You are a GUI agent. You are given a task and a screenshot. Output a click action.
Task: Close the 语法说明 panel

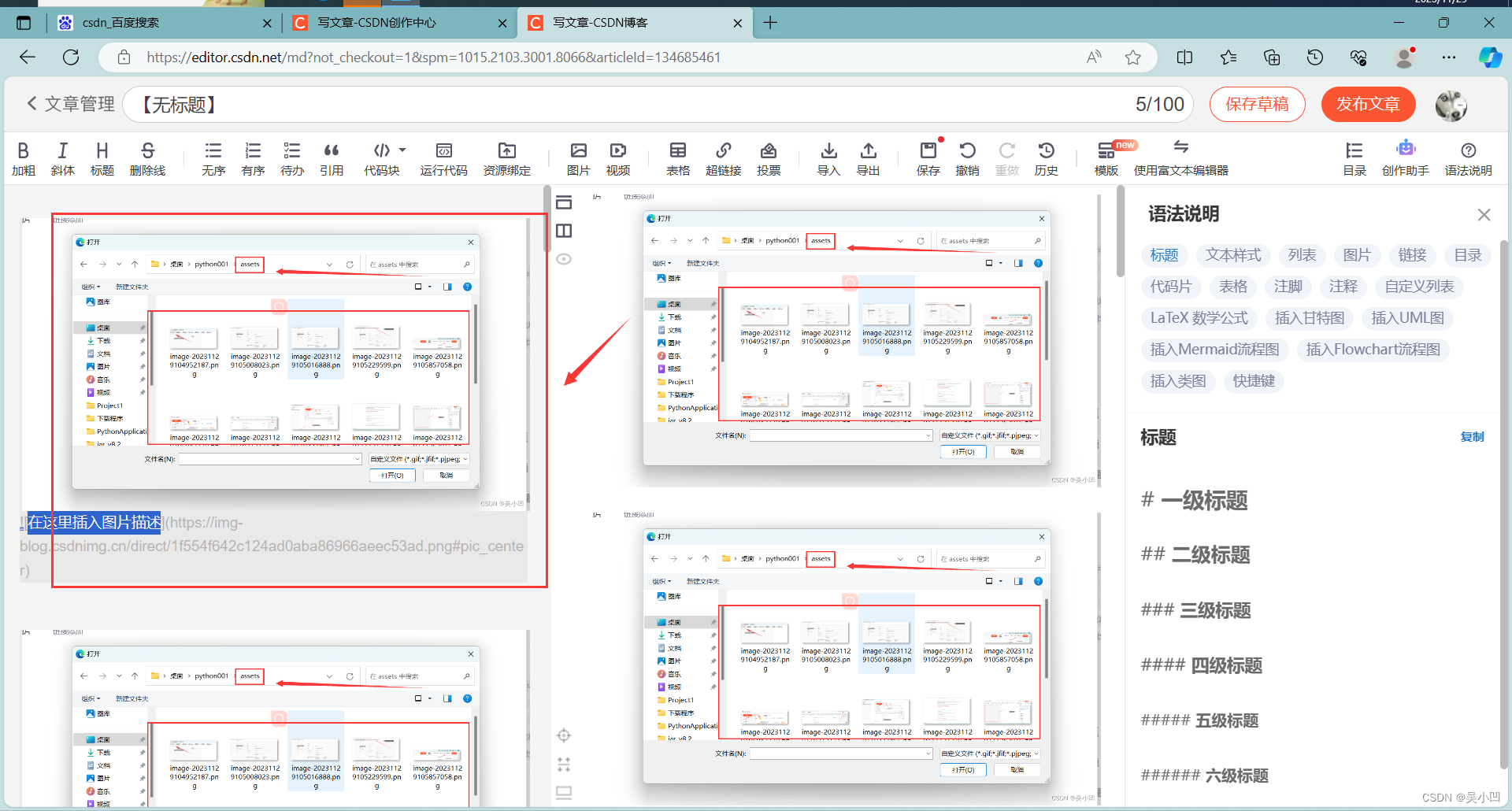click(1484, 215)
